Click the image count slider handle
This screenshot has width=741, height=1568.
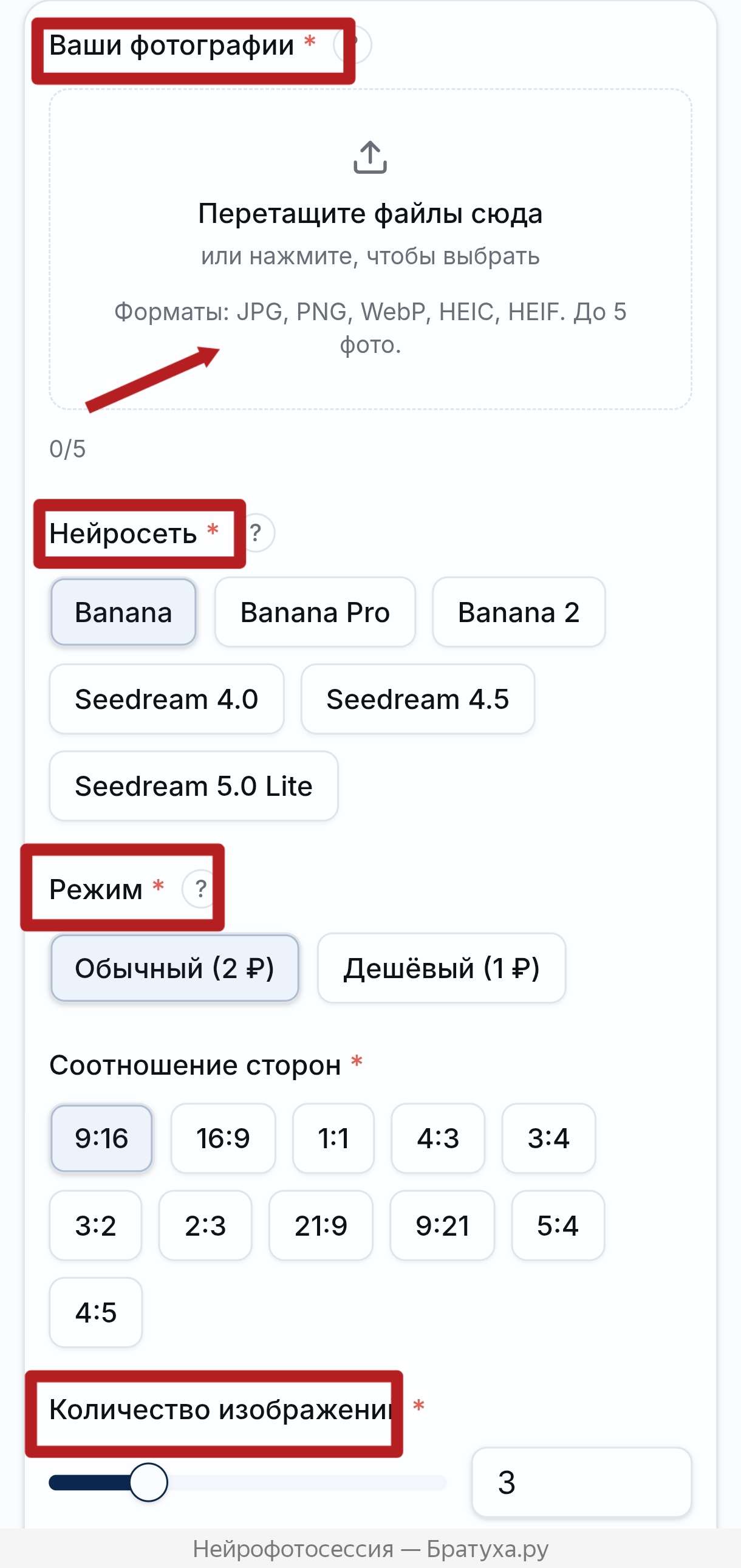pos(148,1482)
